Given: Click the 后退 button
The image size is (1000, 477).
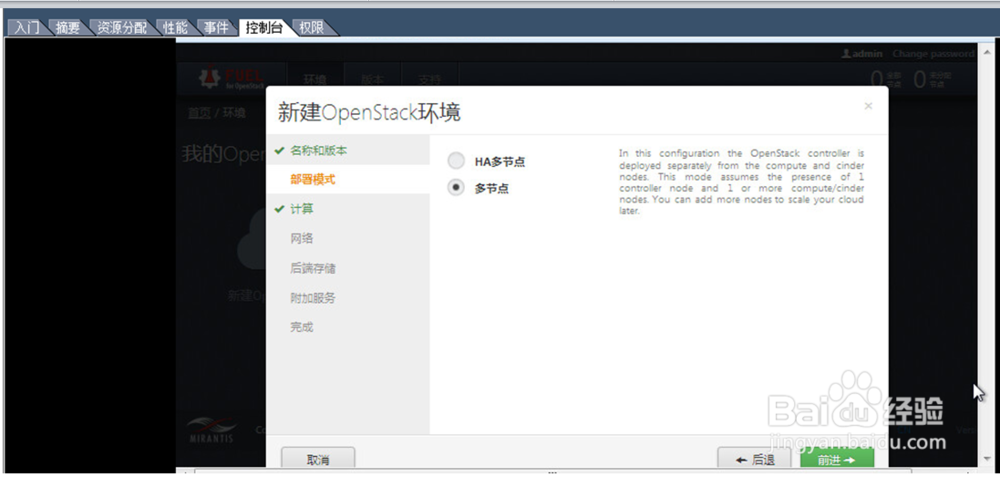Looking at the screenshot, I should point(755,460).
